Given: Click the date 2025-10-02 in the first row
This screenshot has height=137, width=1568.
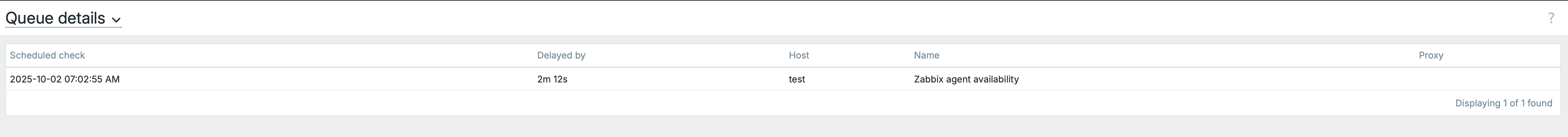Looking at the screenshot, I should pyautogui.click(x=36, y=79).
